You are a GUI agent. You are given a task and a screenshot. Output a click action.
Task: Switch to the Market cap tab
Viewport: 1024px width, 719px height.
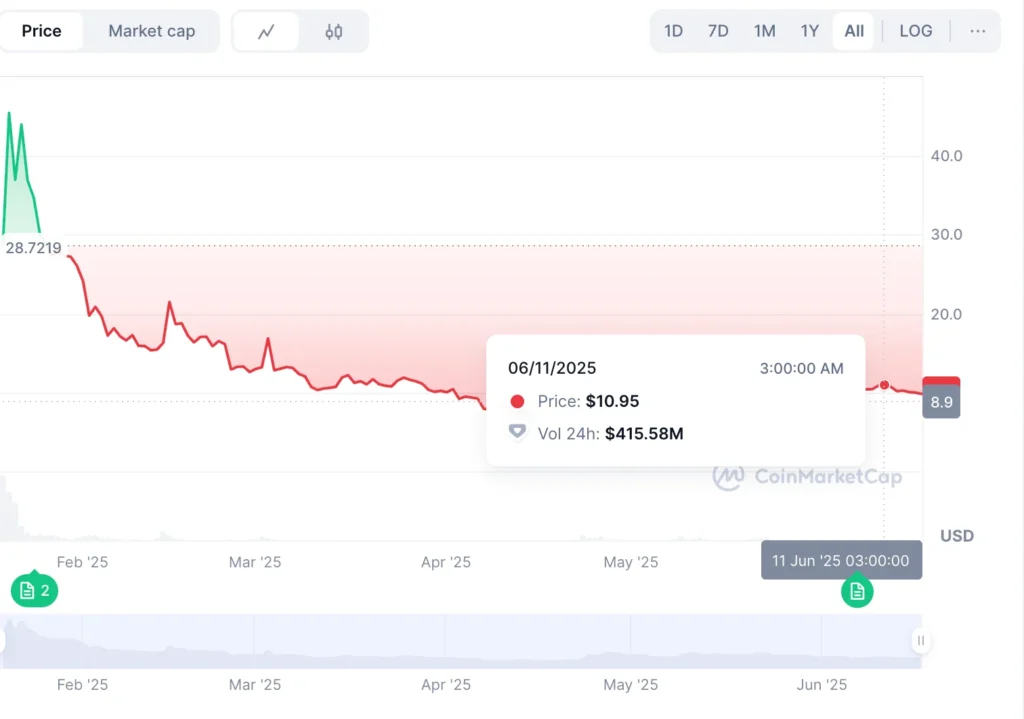152,31
